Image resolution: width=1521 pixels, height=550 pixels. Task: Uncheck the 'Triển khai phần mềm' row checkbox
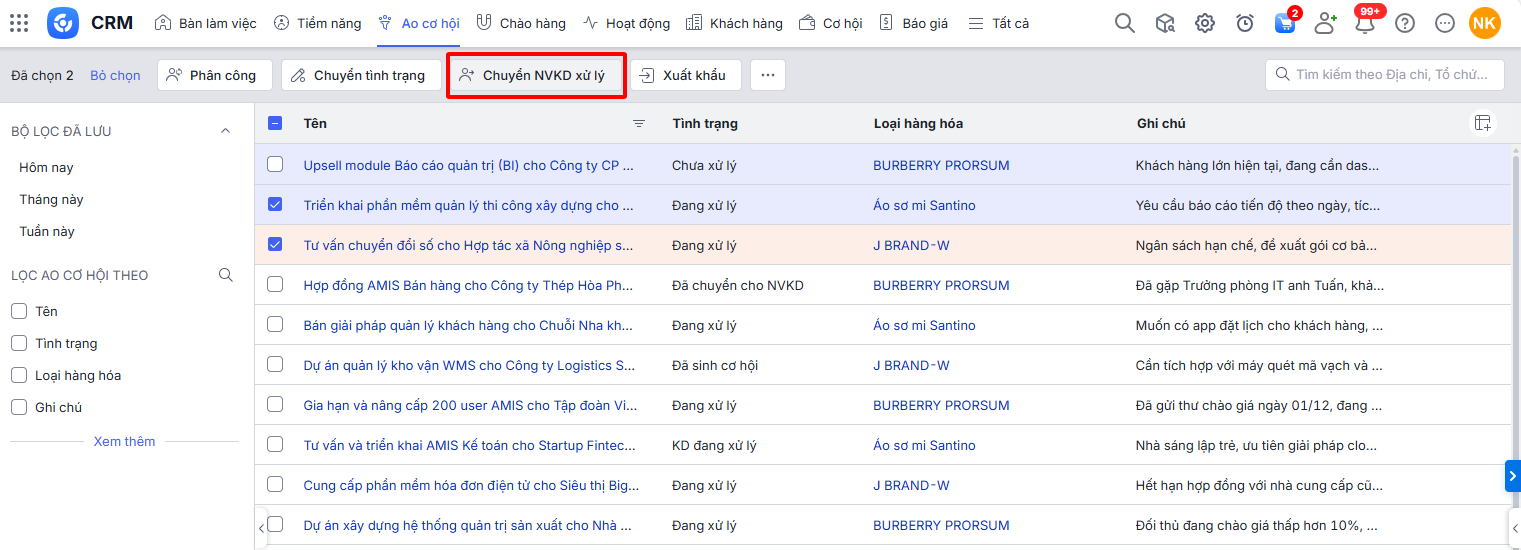(275, 204)
